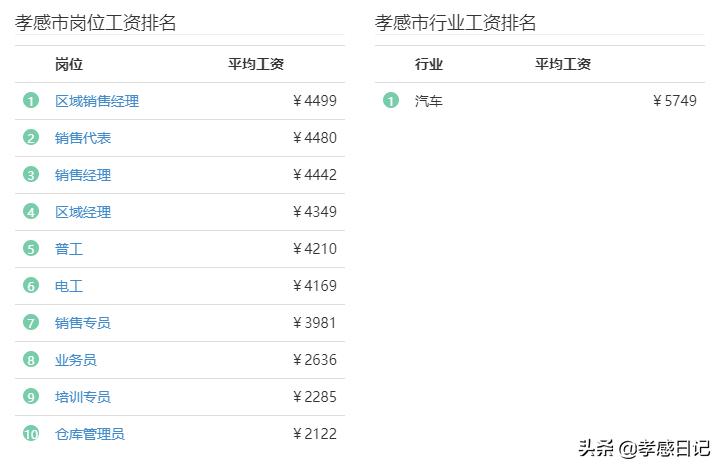Click the 行业 column header
The height and width of the screenshot is (471, 724).
429,64
